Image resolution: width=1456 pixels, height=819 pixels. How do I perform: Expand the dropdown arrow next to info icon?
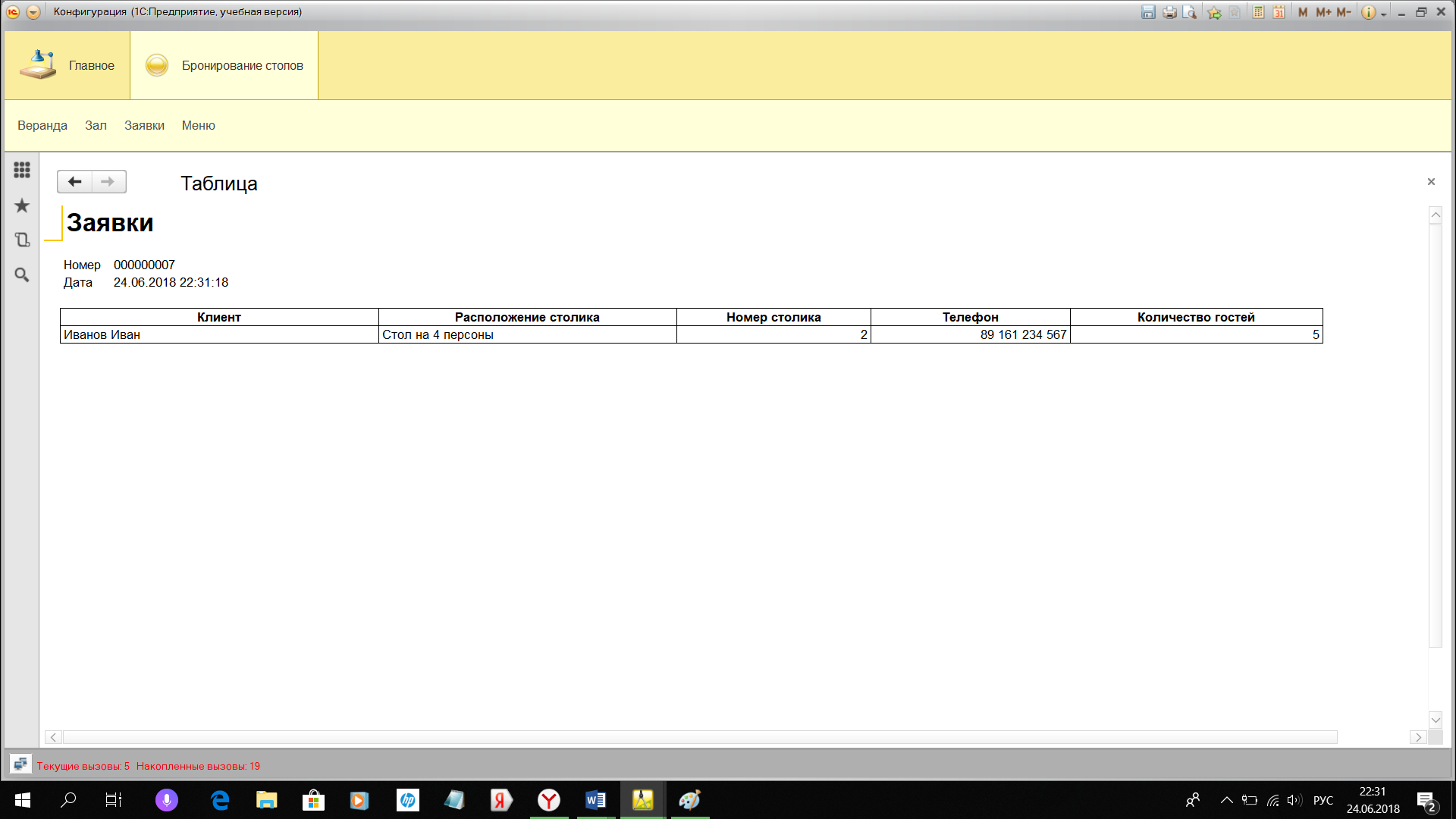tap(1384, 14)
